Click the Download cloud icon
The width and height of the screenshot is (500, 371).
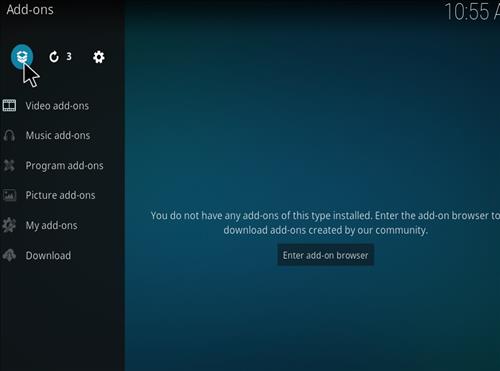(x=9, y=255)
